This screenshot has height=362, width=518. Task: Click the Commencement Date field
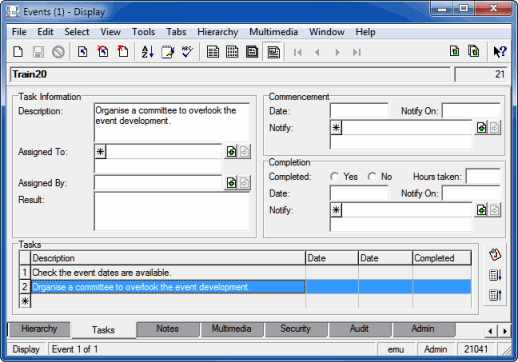[x=359, y=111]
